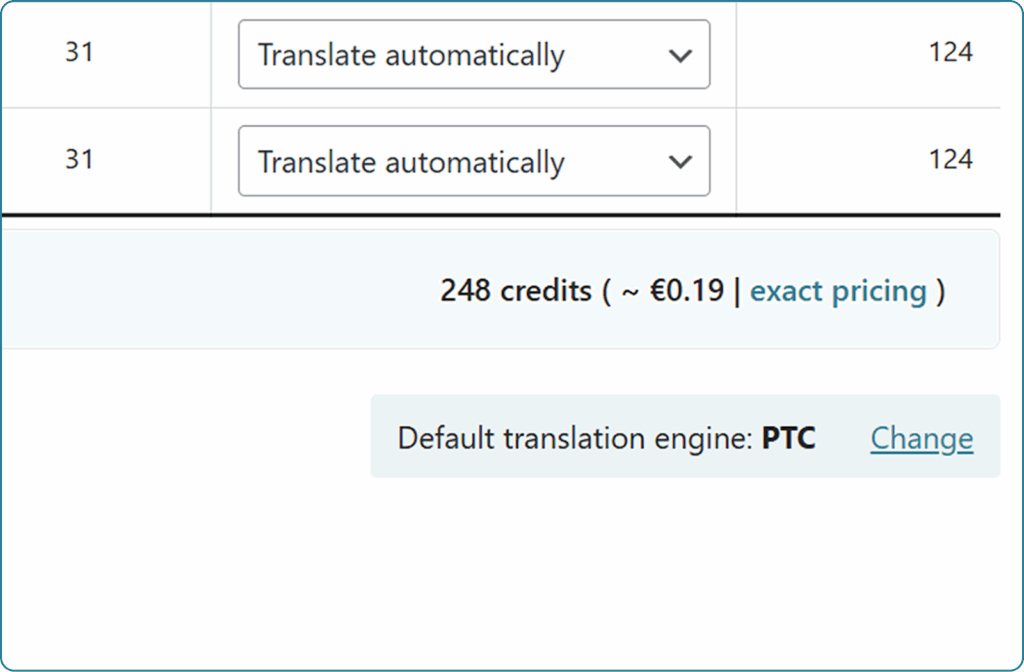Click the chevron arrow in the second dropdown
The width and height of the screenshot is (1024, 672).
coord(680,162)
